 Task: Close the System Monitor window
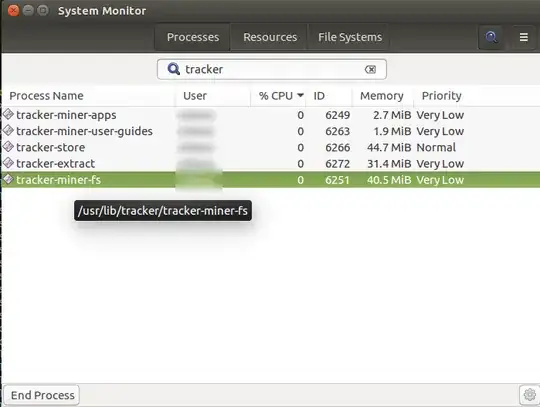coord(13,10)
